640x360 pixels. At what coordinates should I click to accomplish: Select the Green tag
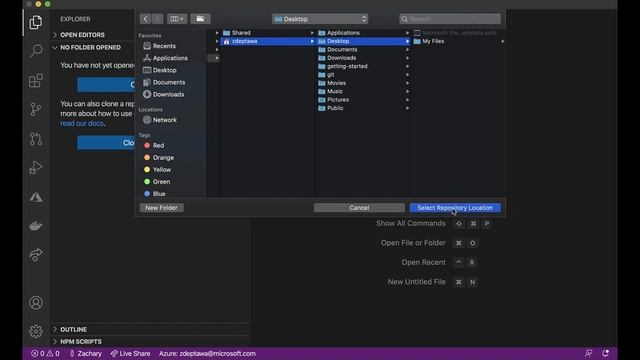[x=157, y=182]
